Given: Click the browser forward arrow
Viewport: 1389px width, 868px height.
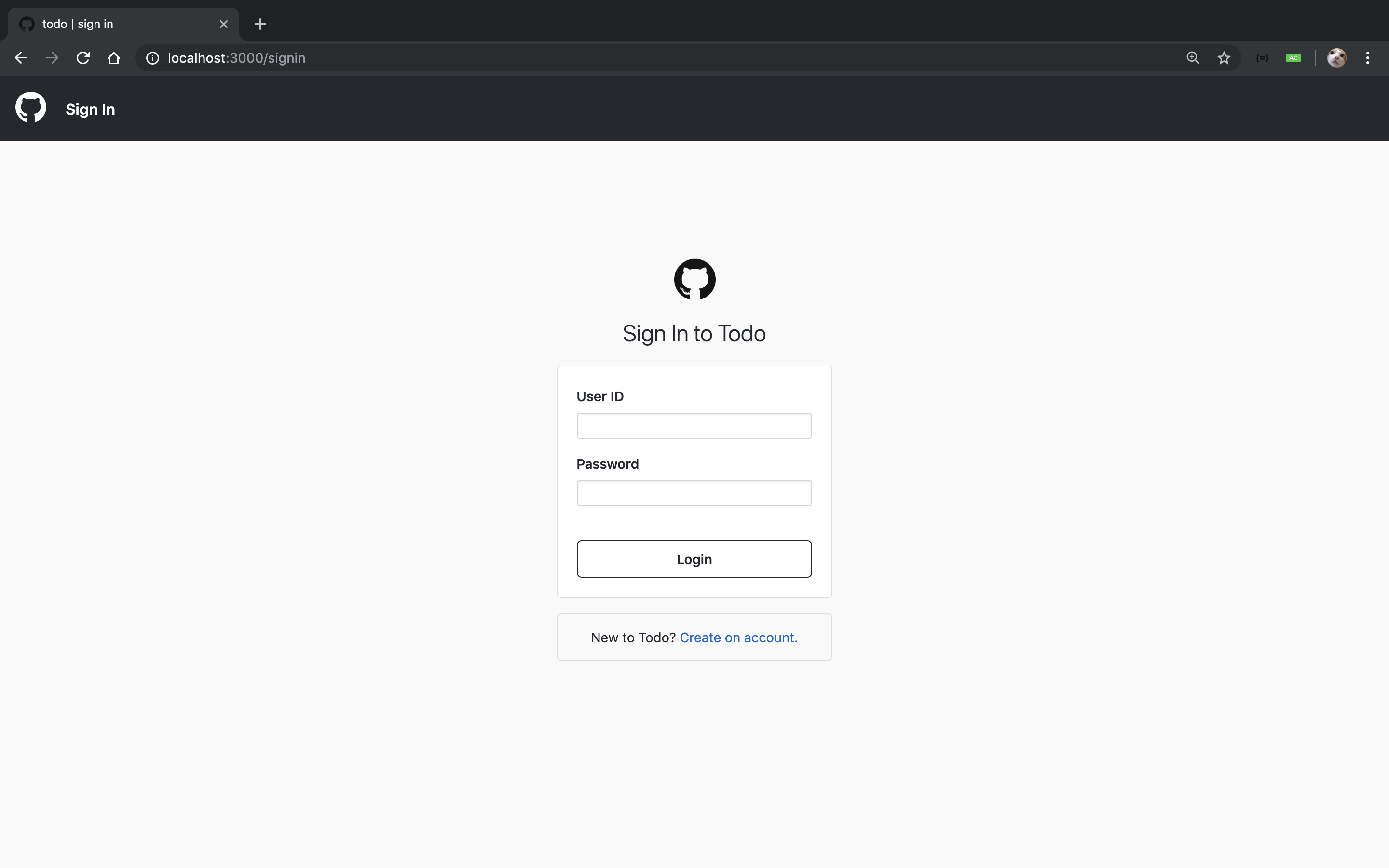Looking at the screenshot, I should click(x=52, y=58).
